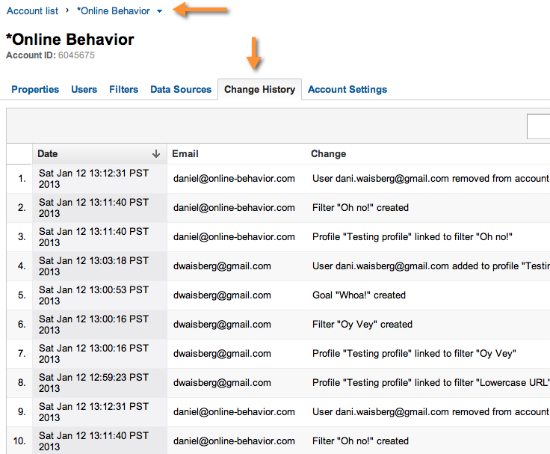
Task: Open the *Online Behavior breadcrumb link
Action: pyautogui.click(x=113, y=11)
